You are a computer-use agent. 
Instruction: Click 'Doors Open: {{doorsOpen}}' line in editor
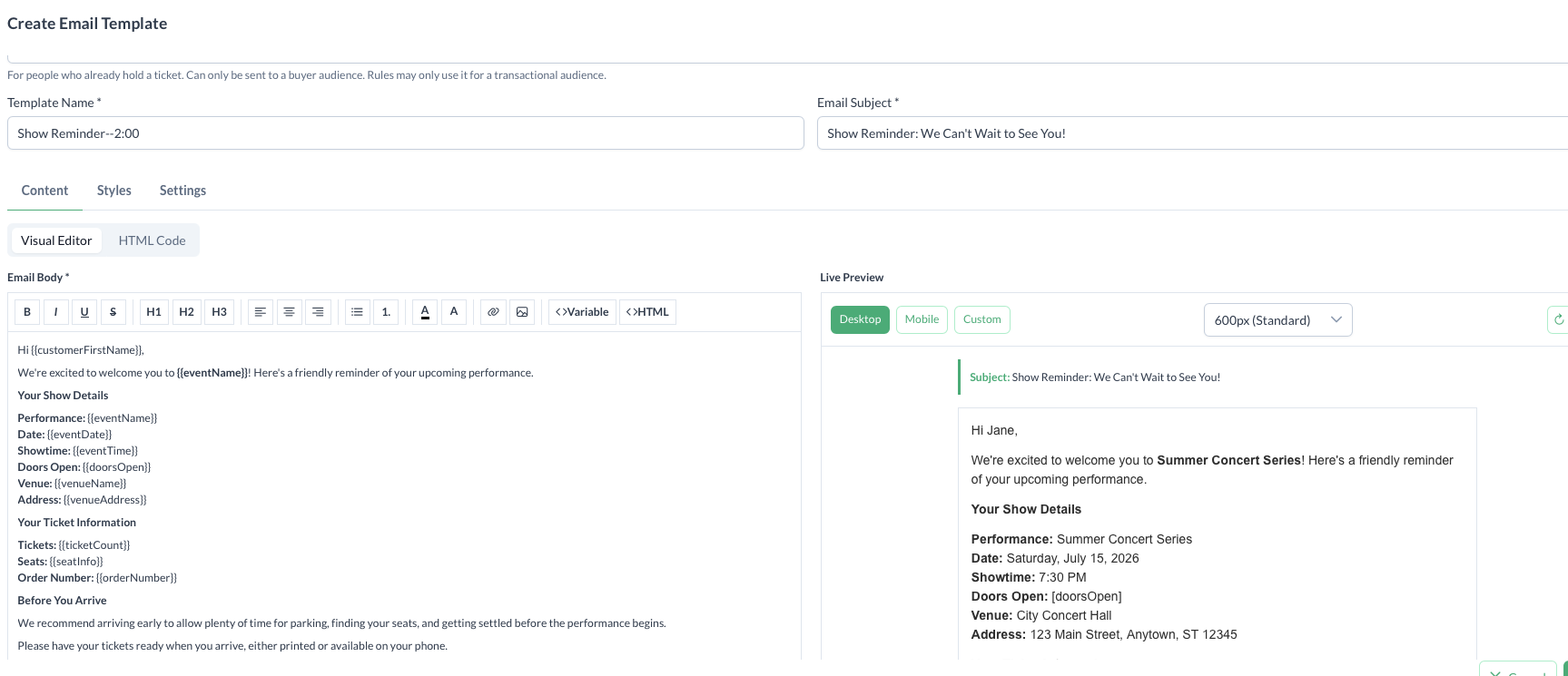click(84, 467)
